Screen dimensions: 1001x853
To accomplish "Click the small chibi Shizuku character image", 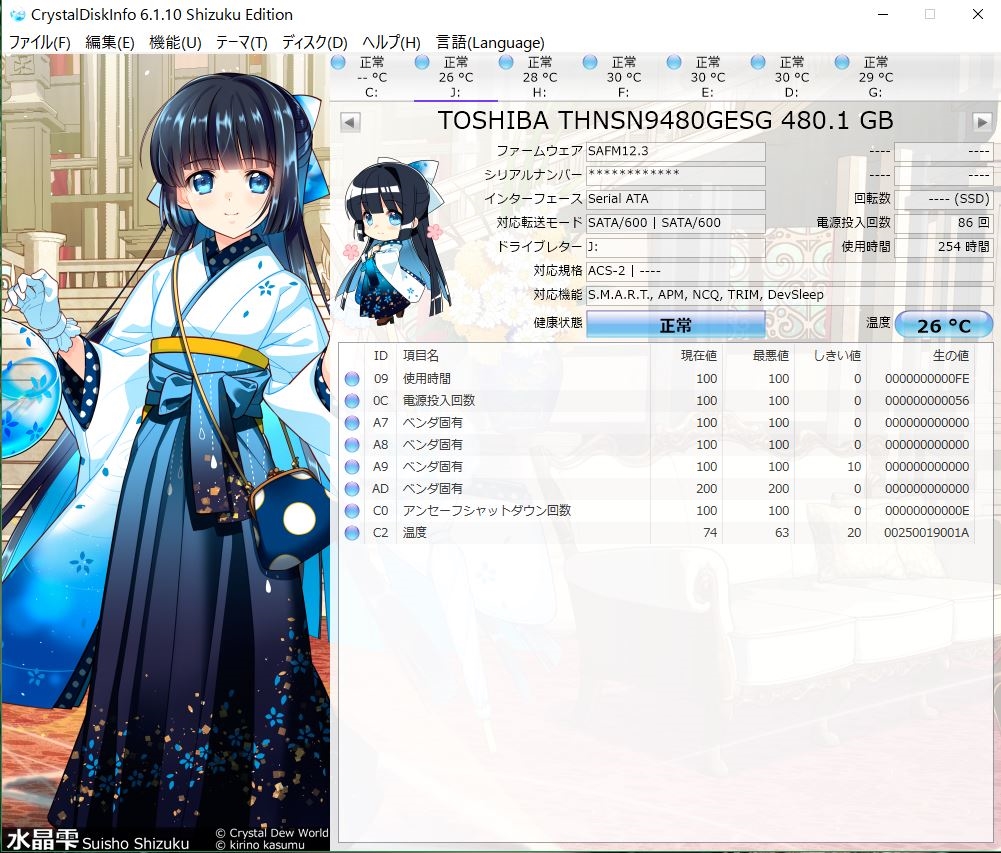I will coord(394,241).
